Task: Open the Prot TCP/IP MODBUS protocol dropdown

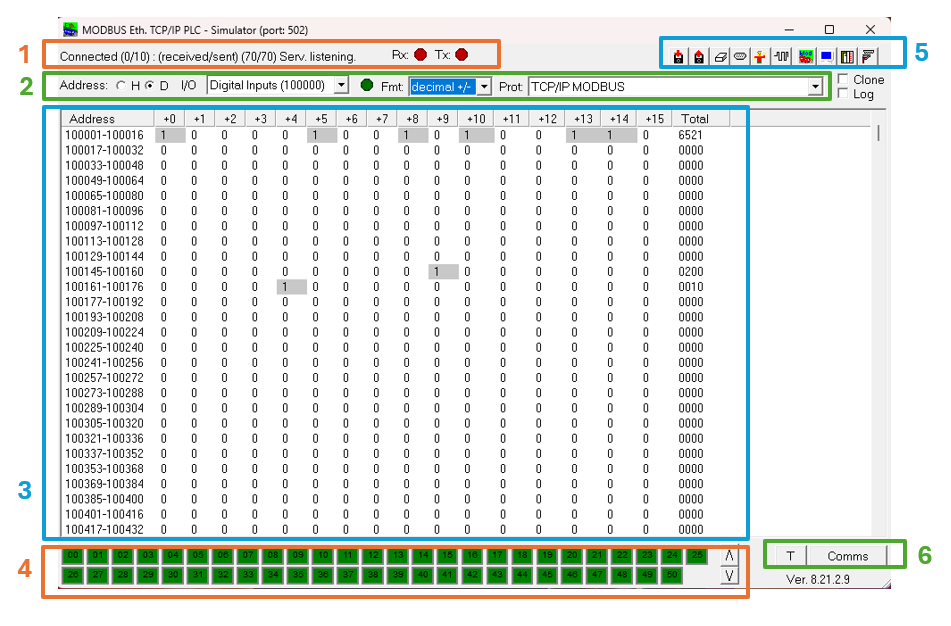Action: tap(814, 87)
